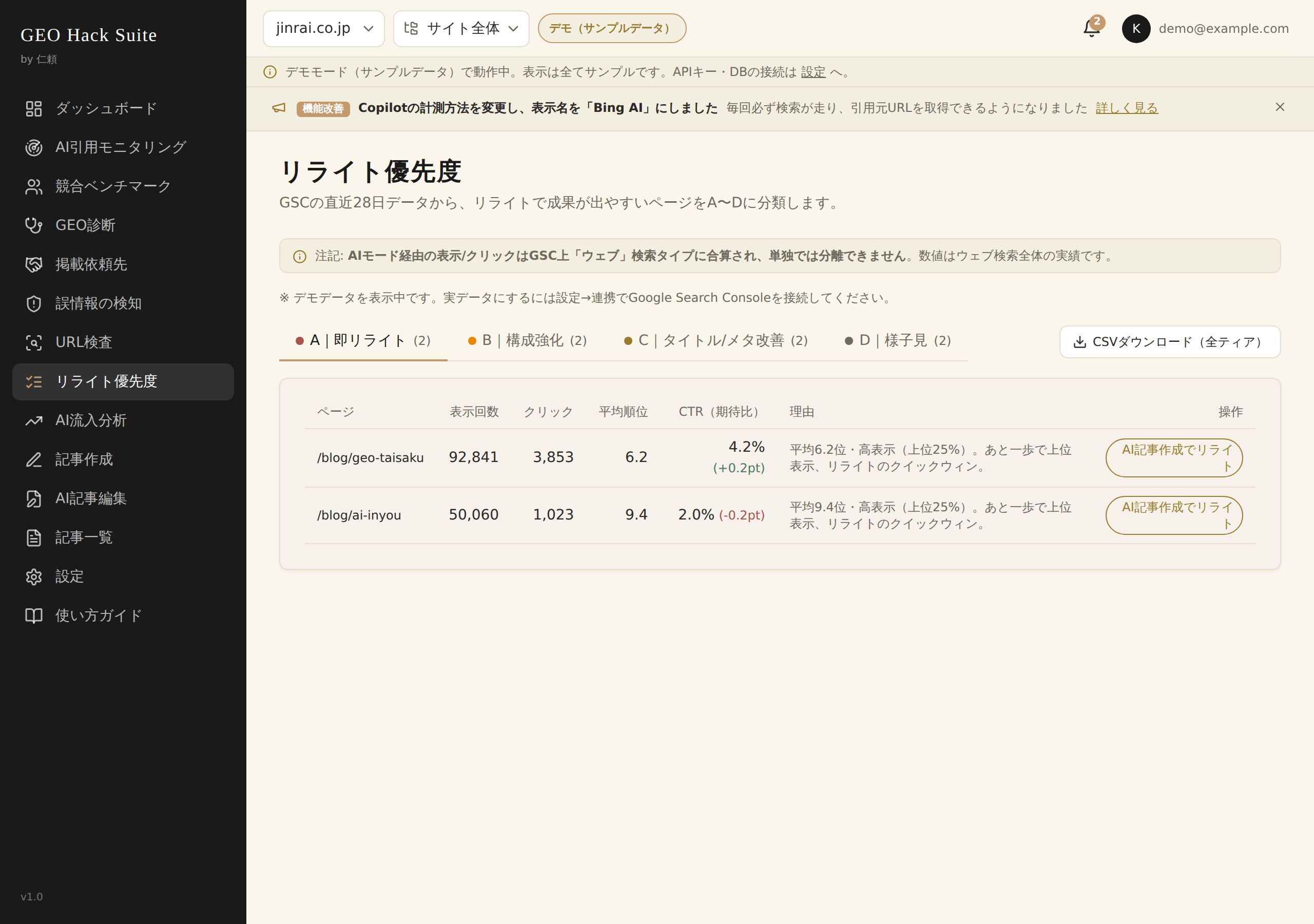The image size is (1314, 924).
Task: Open 競合ベンチマーク menu item
Action: click(x=123, y=187)
